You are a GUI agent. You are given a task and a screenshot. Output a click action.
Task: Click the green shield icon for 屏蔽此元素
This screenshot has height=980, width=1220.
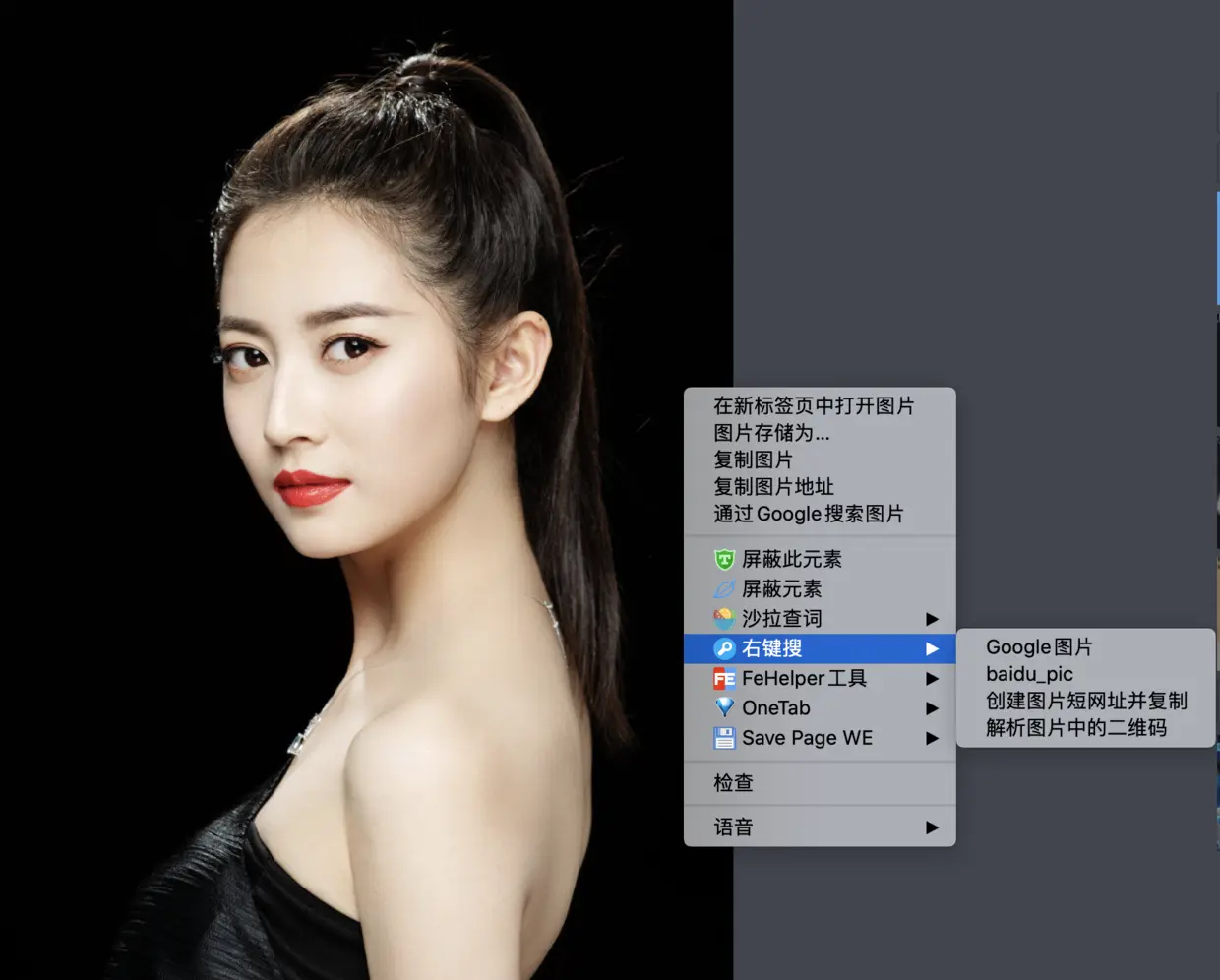(x=724, y=560)
